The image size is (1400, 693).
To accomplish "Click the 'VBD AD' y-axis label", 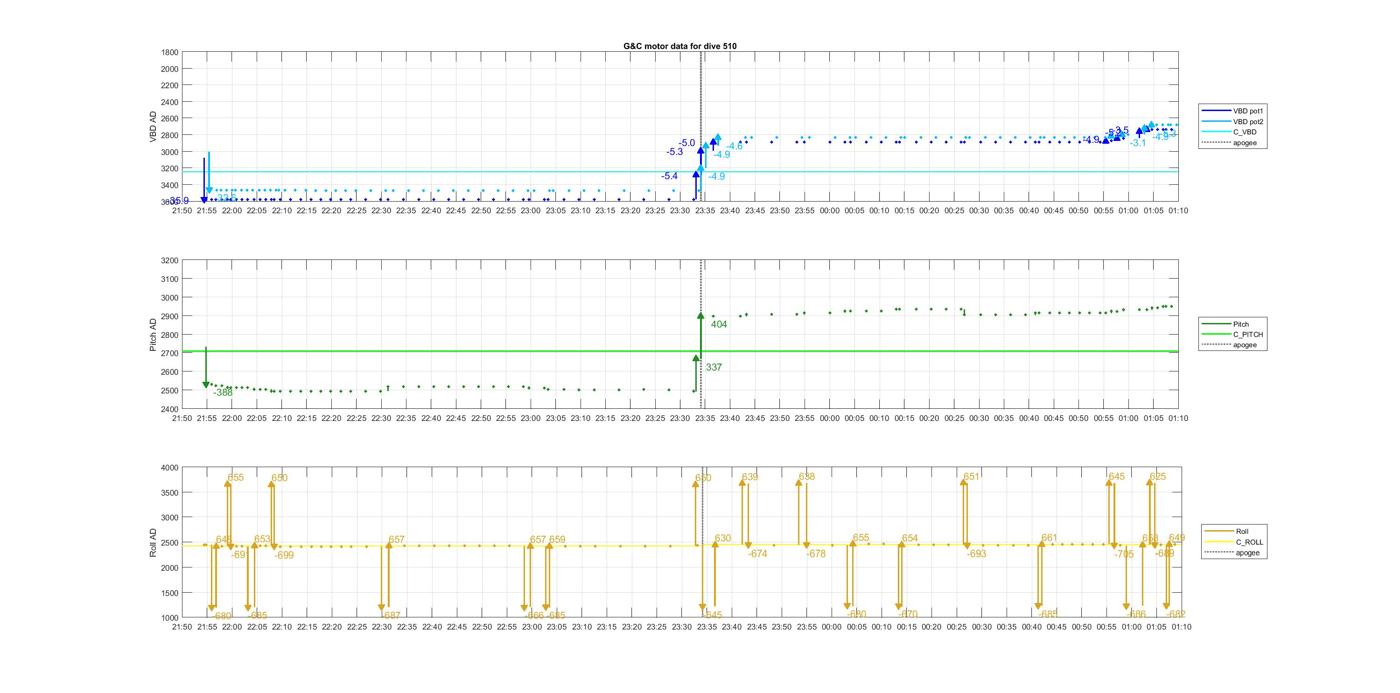I will tap(153, 127).
